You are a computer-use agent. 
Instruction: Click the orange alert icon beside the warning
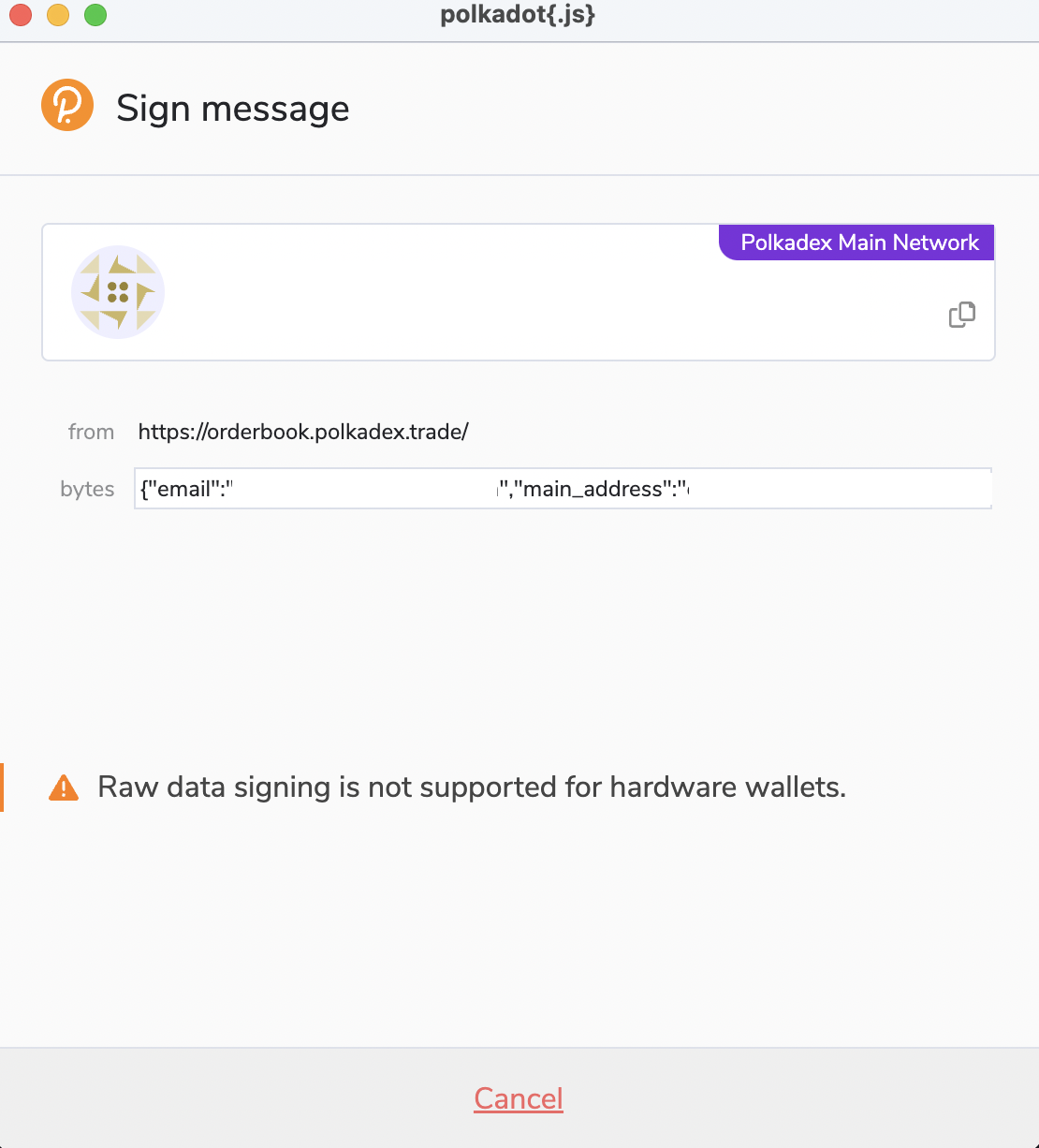pyautogui.click(x=63, y=787)
